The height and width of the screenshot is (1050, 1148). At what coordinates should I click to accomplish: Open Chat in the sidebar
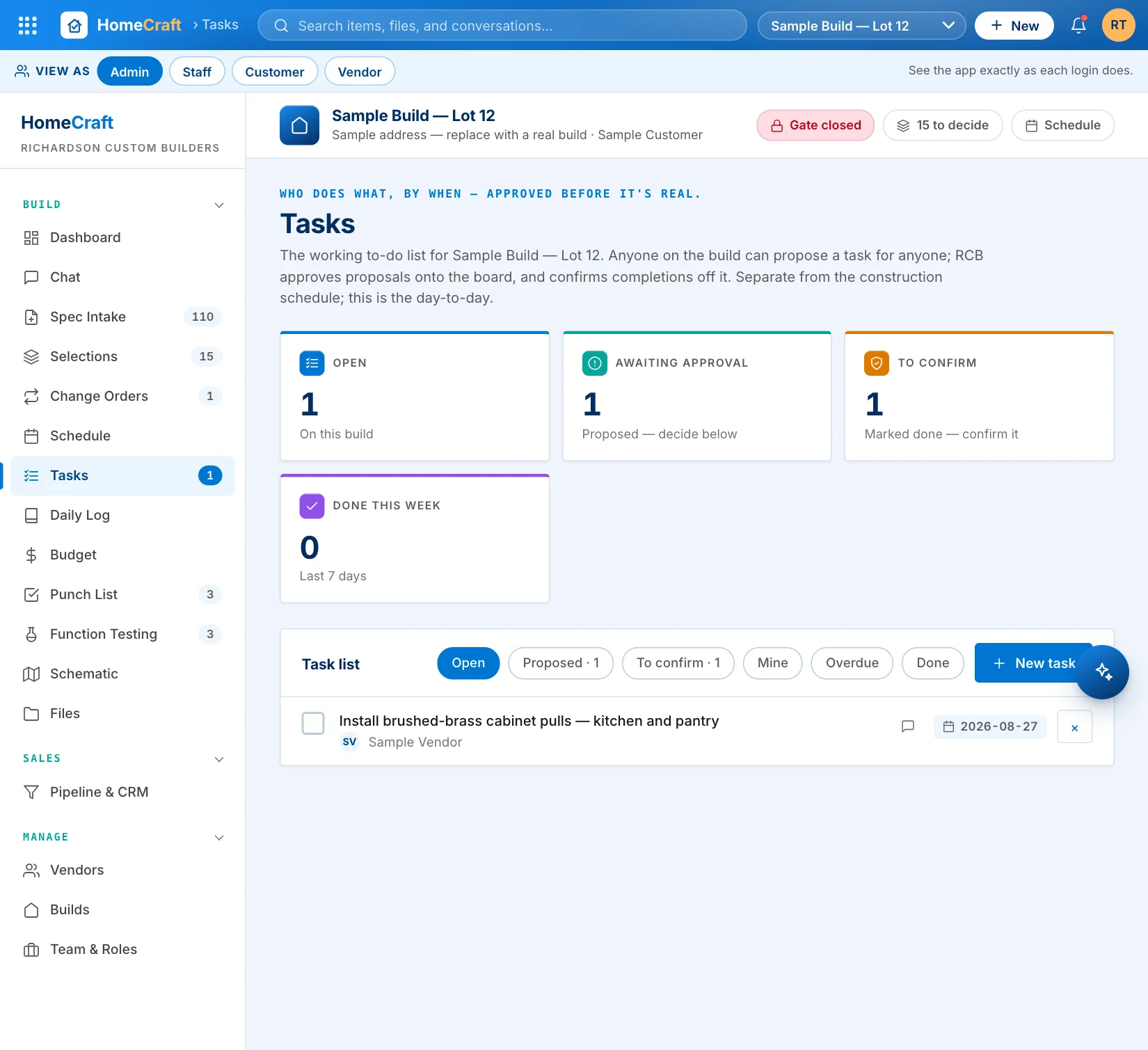[122, 278]
